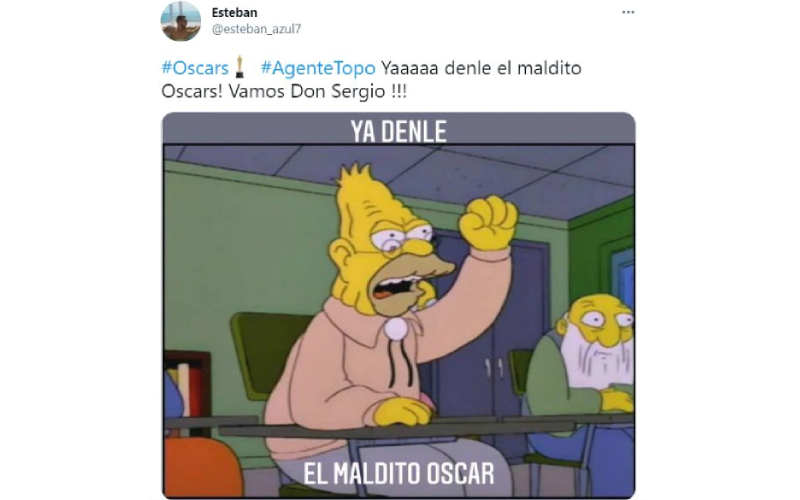Click the bookshelf in the meme
The width and height of the screenshot is (800, 500).
pos(186,387)
